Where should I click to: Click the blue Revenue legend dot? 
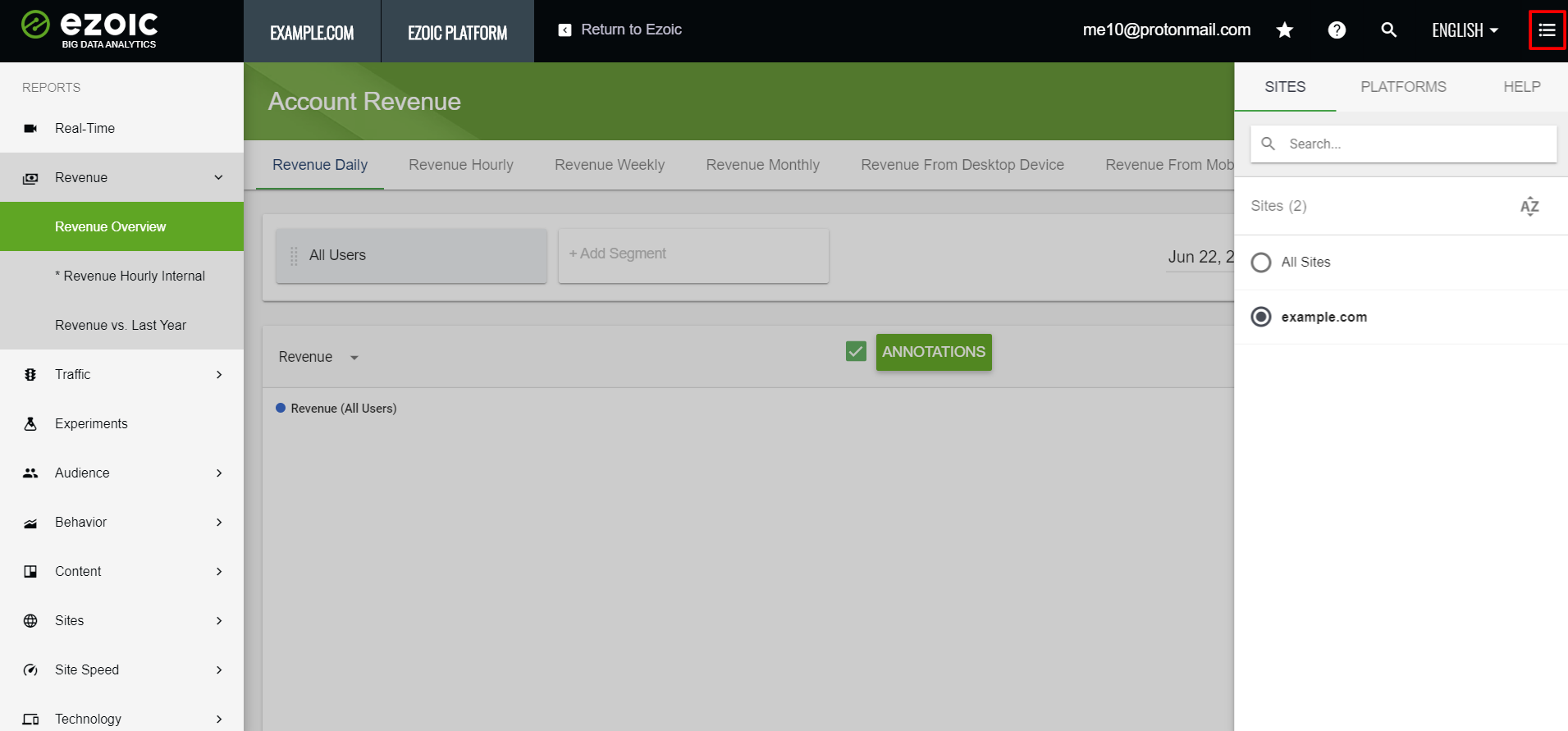pos(281,408)
